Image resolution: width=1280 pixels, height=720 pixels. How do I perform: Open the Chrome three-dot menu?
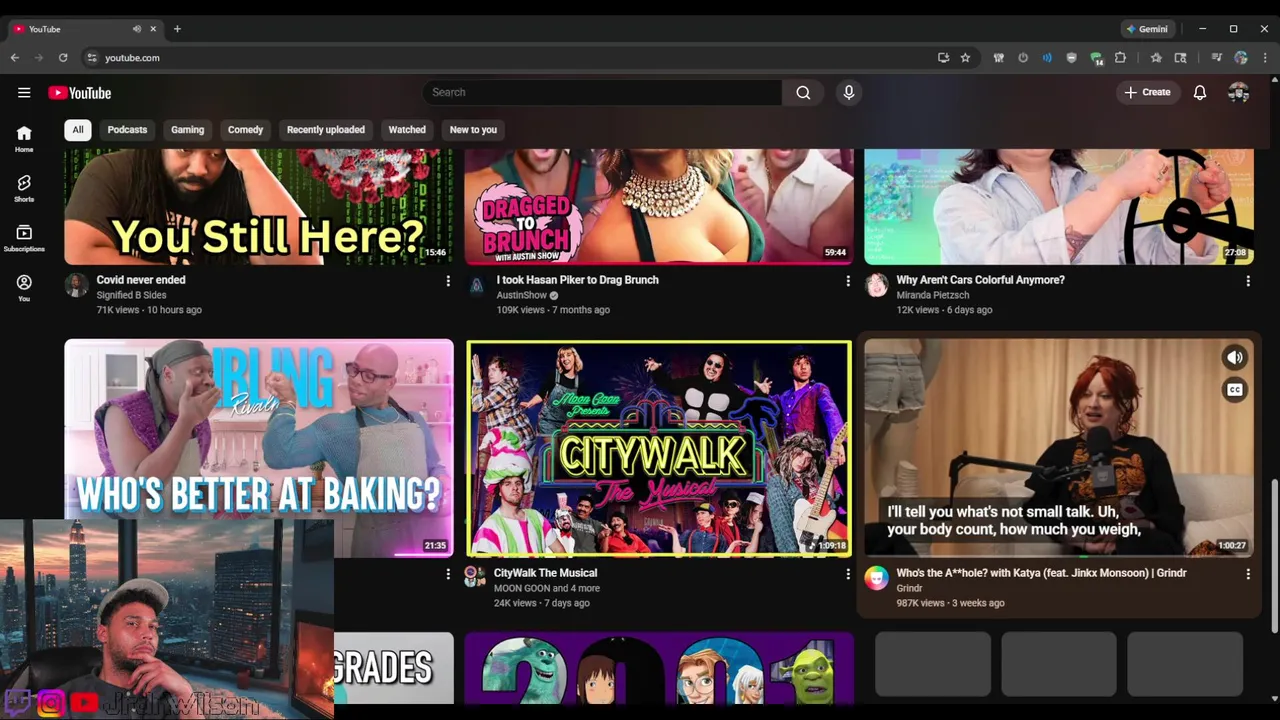(x=1265, y=58)
